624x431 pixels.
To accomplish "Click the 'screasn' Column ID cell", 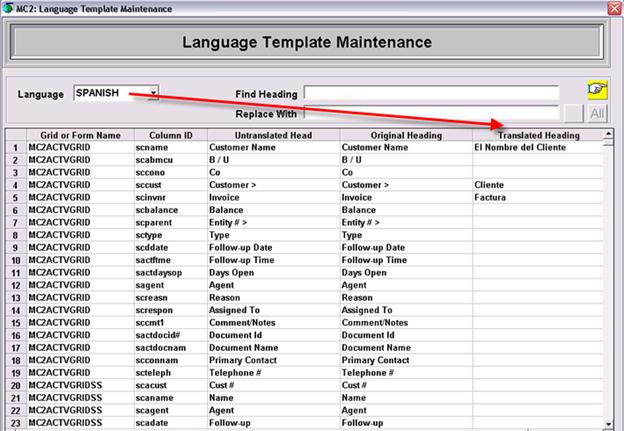I will (x=171, y=298).
